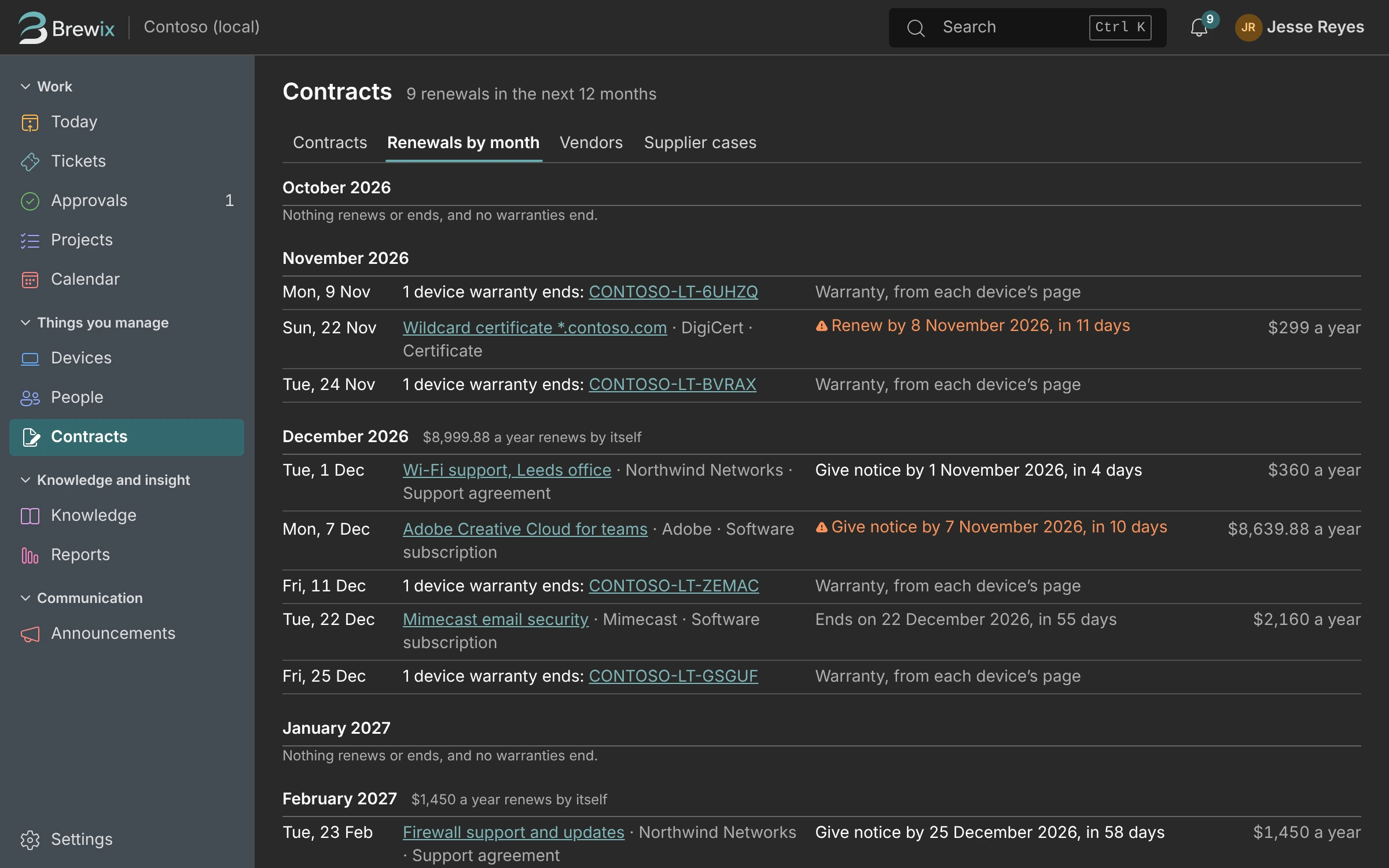Open Firewall support and updates contract
The width and height of the screenshot is (1389, 868).
point(513,833)
